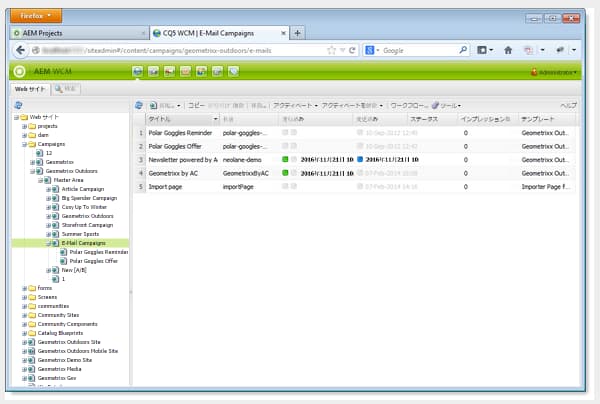
Task: Click the Administrator user icon
Action: click(x=534, y=72)
